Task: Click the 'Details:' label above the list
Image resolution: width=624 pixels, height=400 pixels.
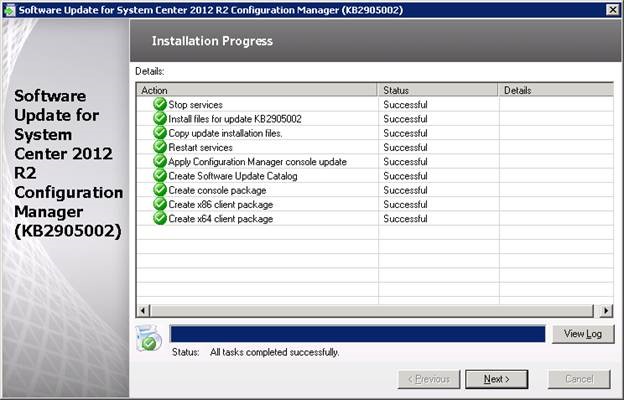Action: [150, 71]
